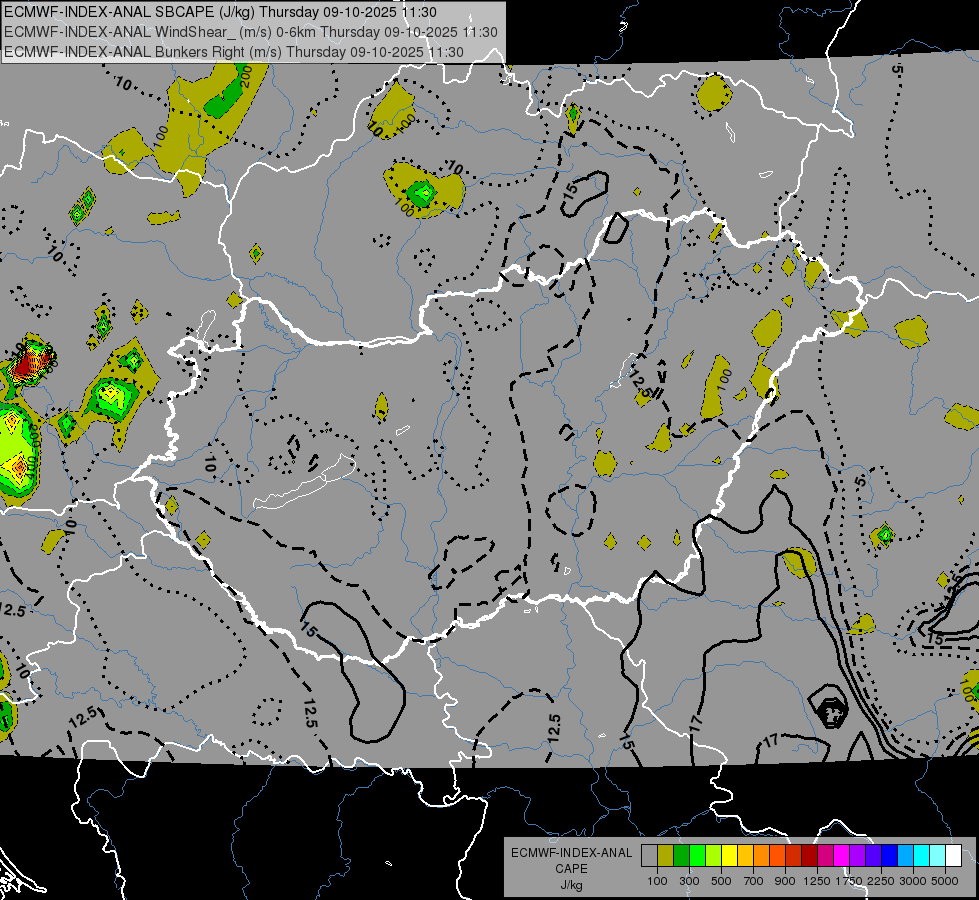The image size is (979, 900).
Task: Click the 5000 value label in legend
Action: 945,881
